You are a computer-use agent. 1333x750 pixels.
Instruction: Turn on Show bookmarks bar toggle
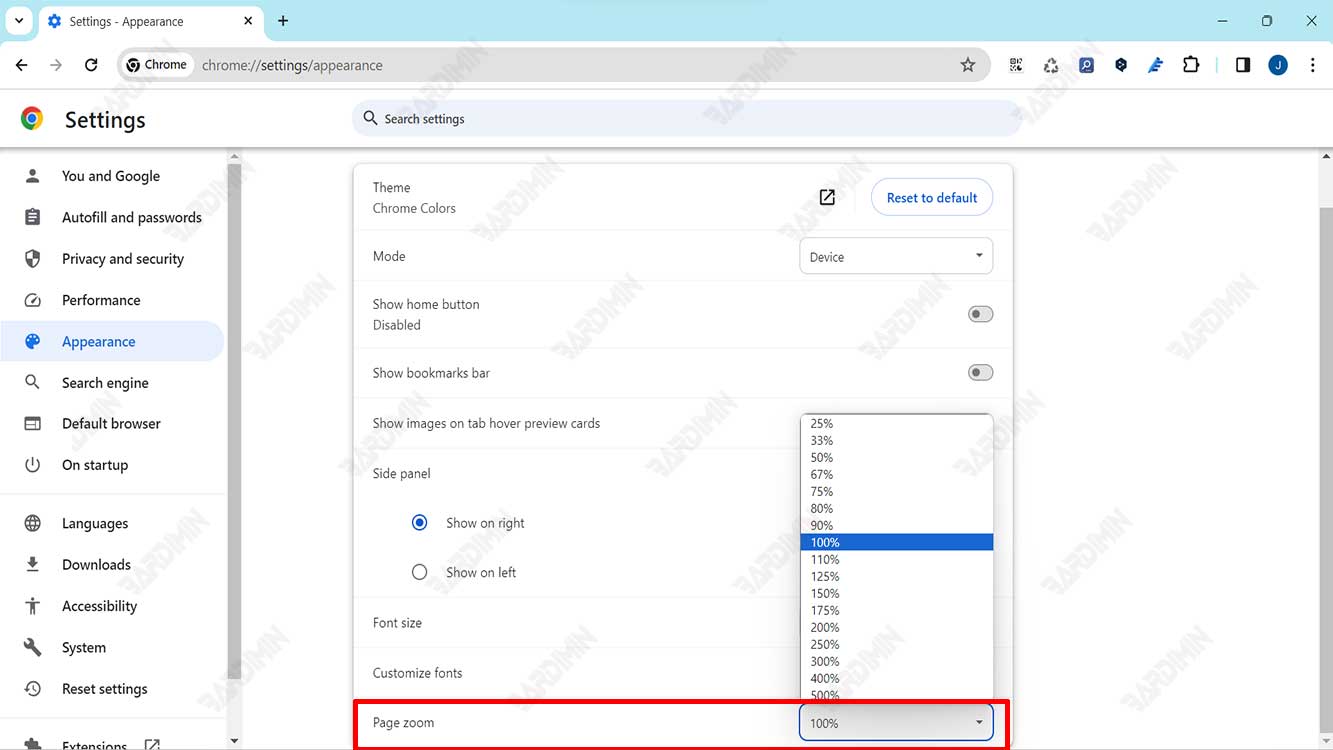pos(980,373)
